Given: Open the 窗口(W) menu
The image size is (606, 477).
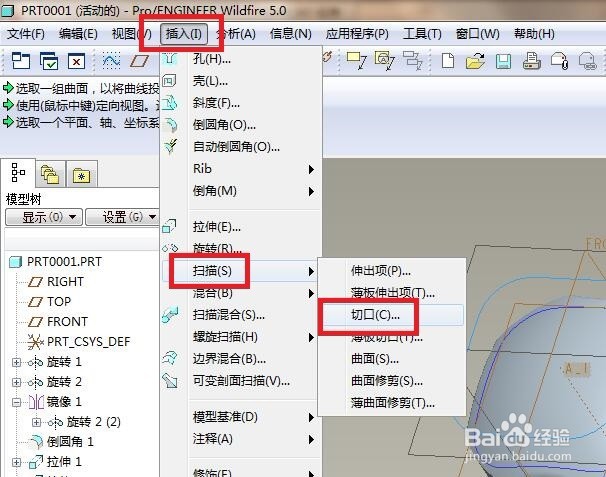Looking at the screenshot, I should click(477, 34).
